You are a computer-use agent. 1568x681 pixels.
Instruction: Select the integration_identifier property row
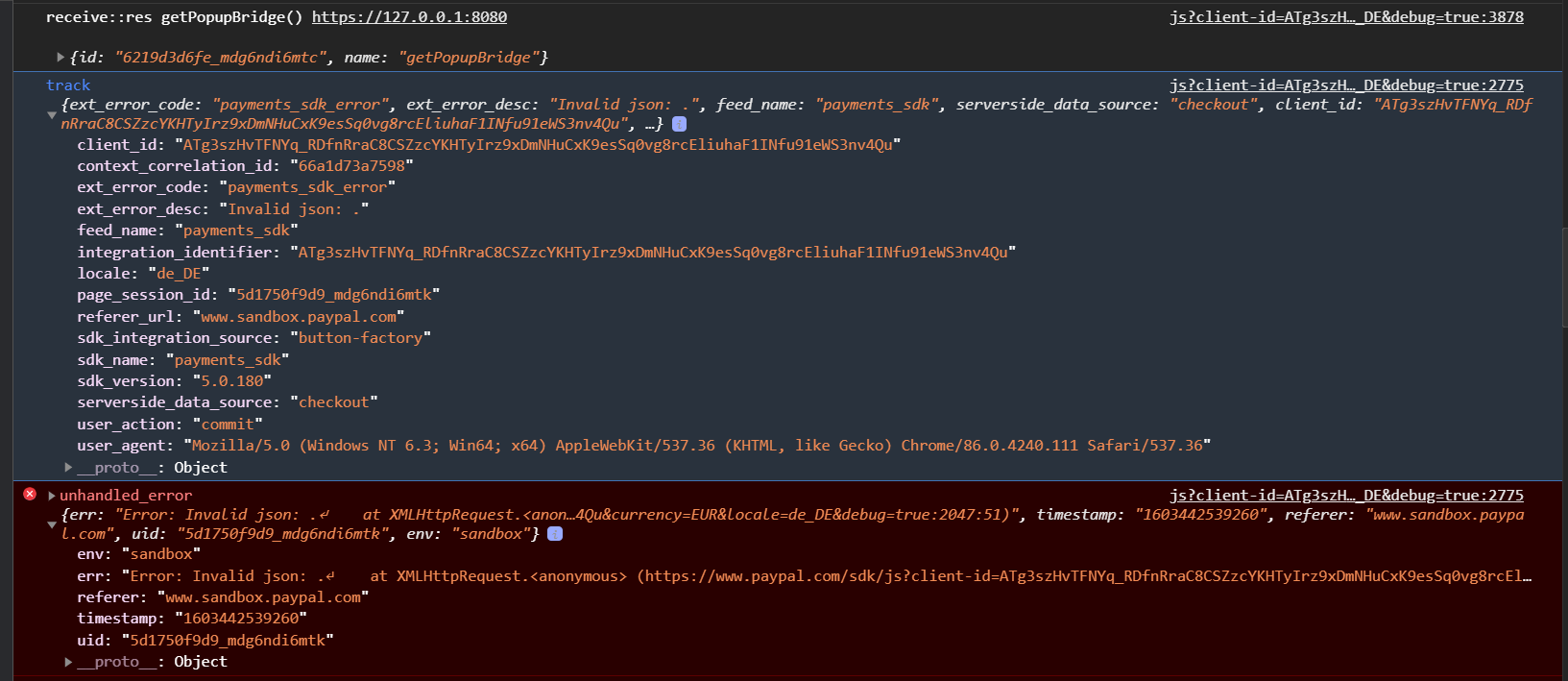tap(546, 253)
